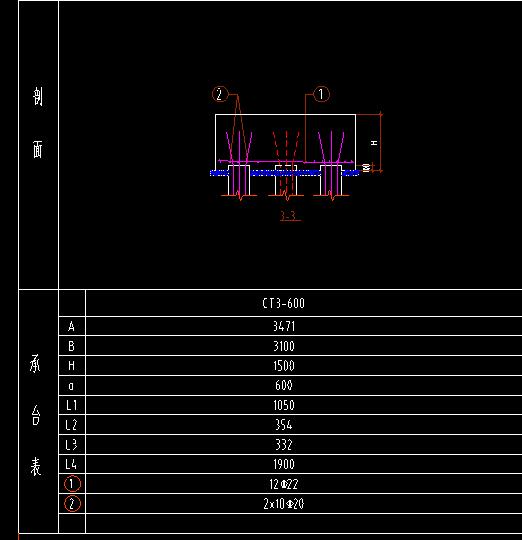
Task: Select the value 1500 in row H
Action: [284, 366]
